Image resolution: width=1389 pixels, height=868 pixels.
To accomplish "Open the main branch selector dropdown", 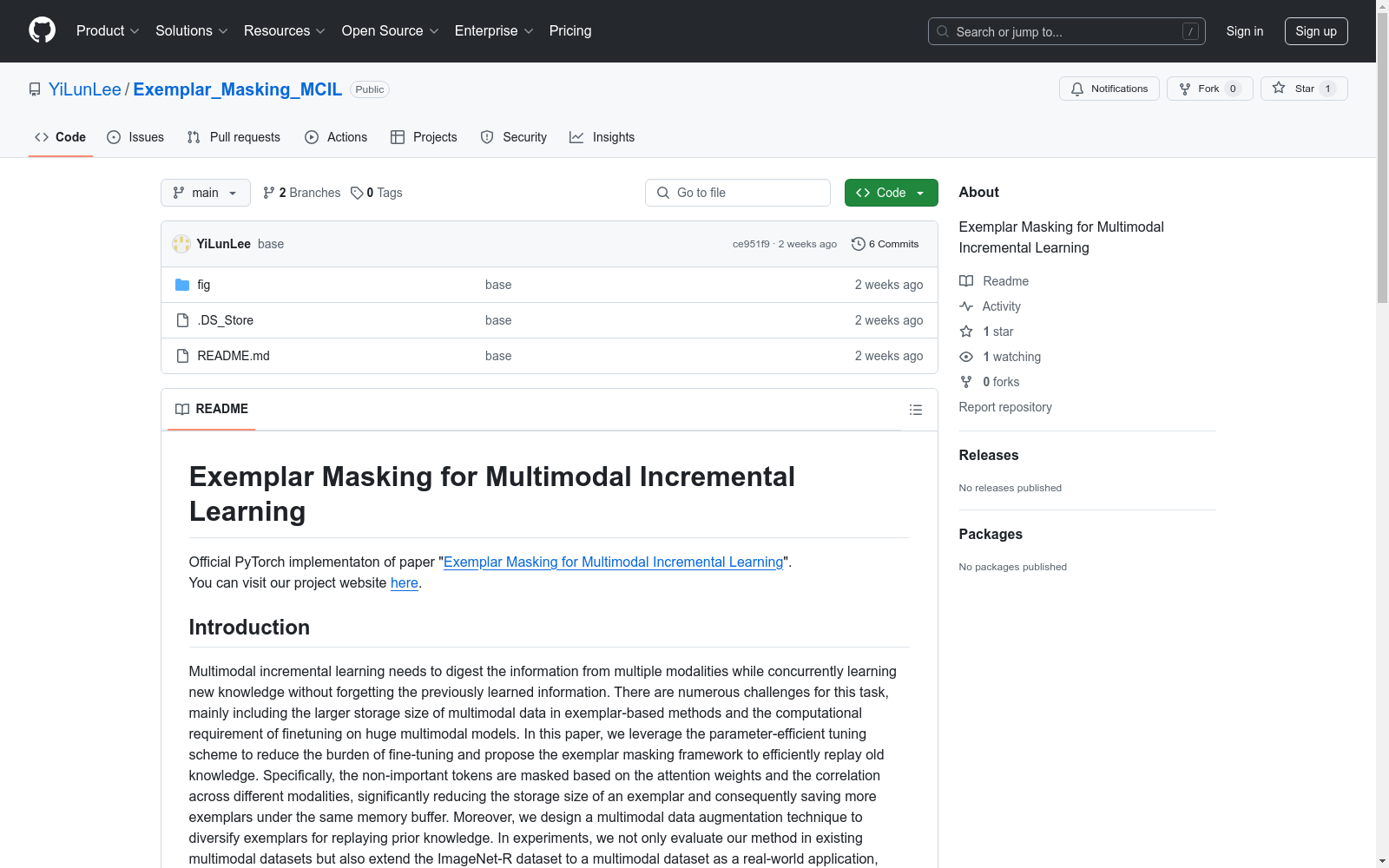I will tap(206, 193).
